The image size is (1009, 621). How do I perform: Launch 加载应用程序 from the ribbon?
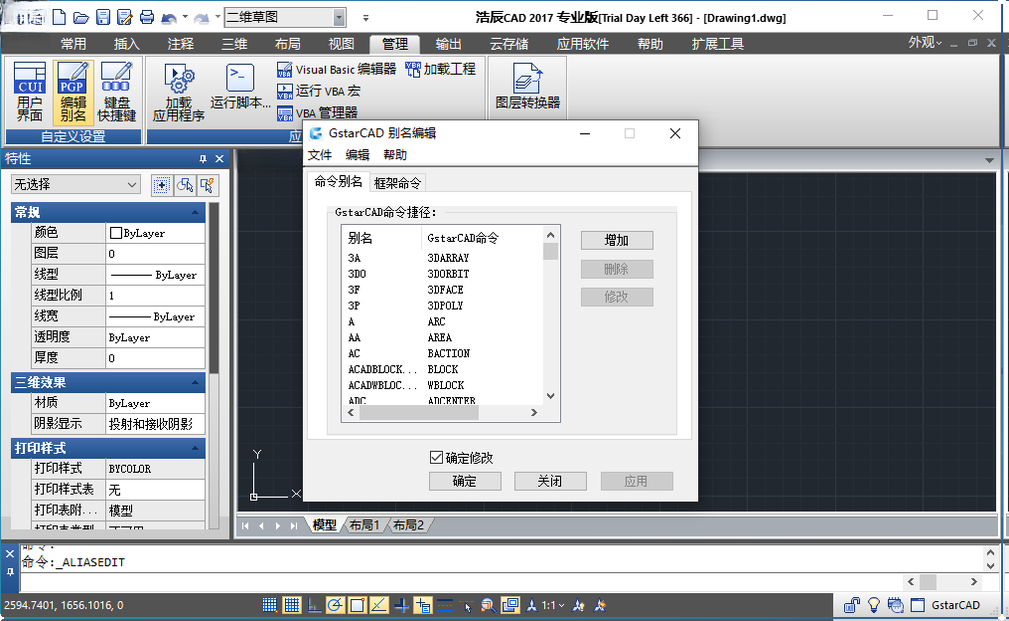point(178,92)
